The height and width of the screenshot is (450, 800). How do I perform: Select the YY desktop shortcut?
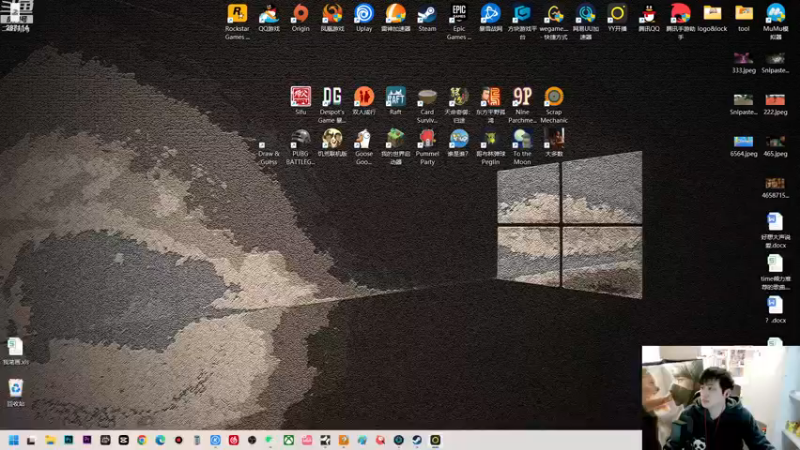[x=617, y=14]
